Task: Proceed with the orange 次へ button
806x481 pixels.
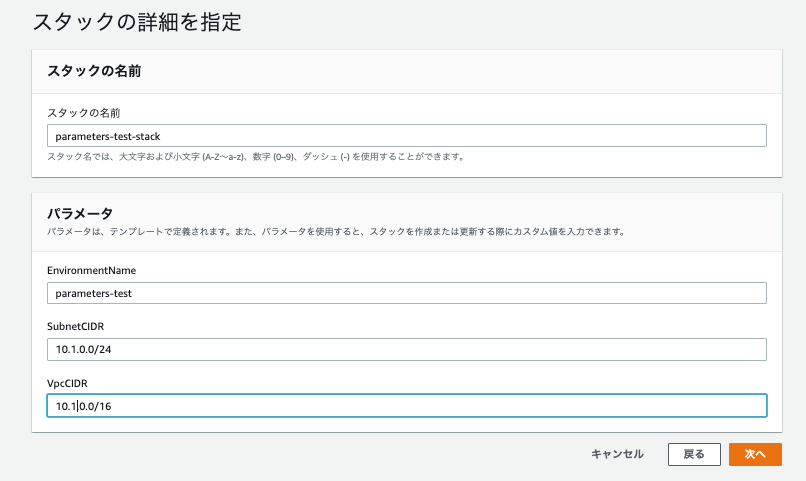Action: click(x=755, y=454)
